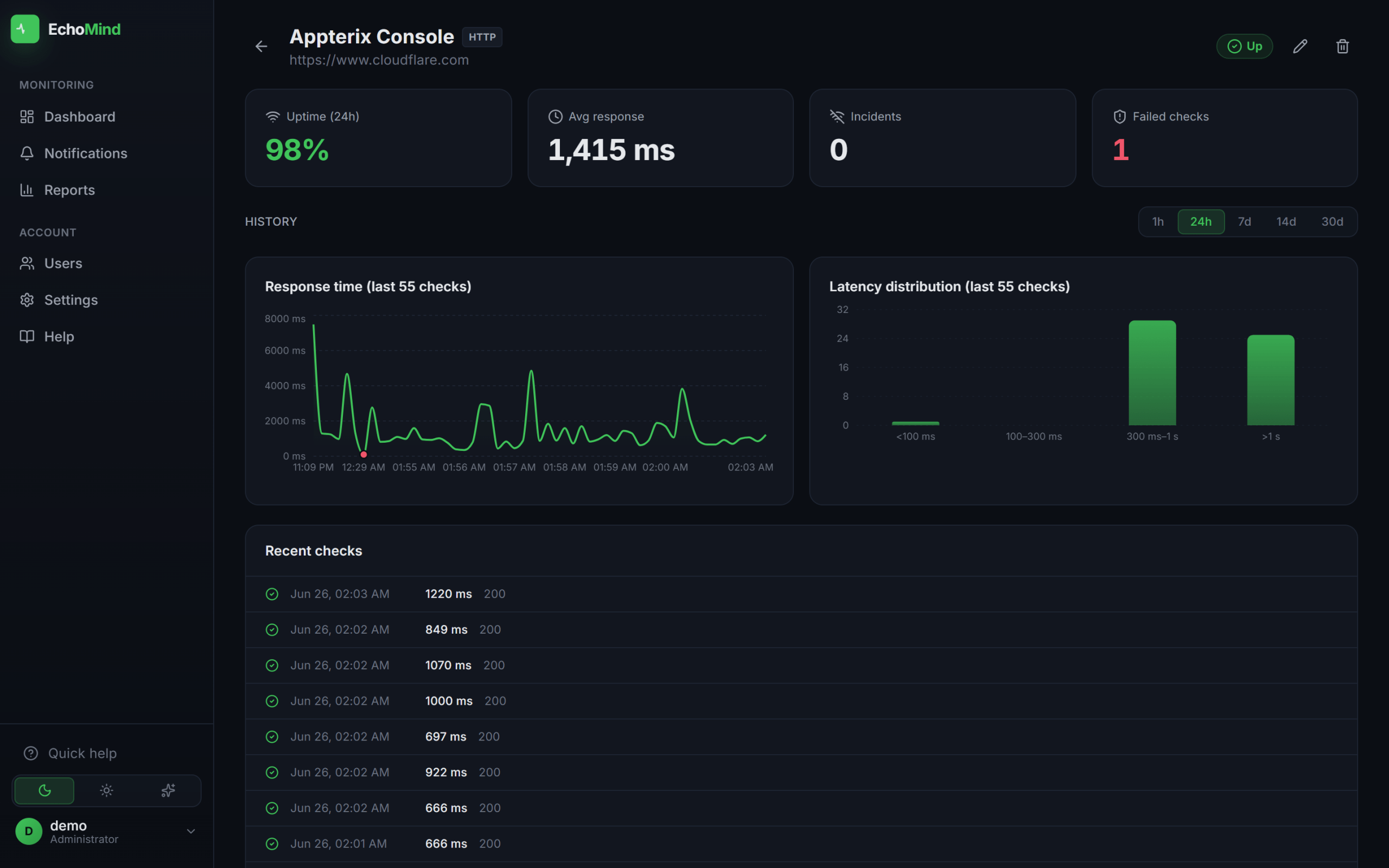The height and width of the screenshot is (868, 1389).
Task: Select the 7d history range
Action: (x=1244, y=221)
